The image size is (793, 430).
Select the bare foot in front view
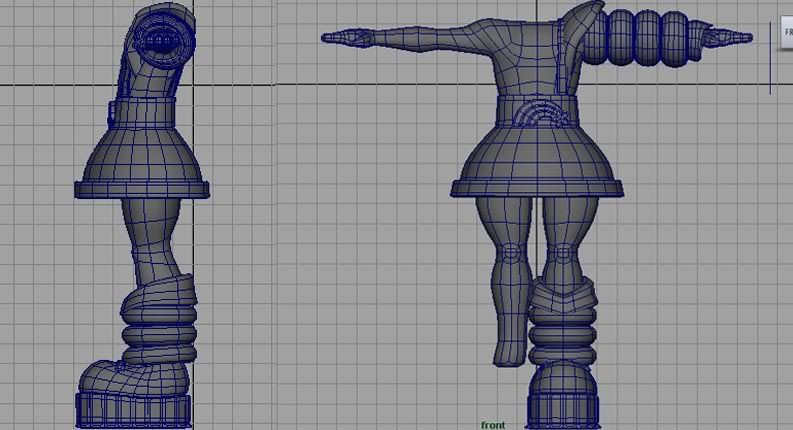(x=507, y=345)
